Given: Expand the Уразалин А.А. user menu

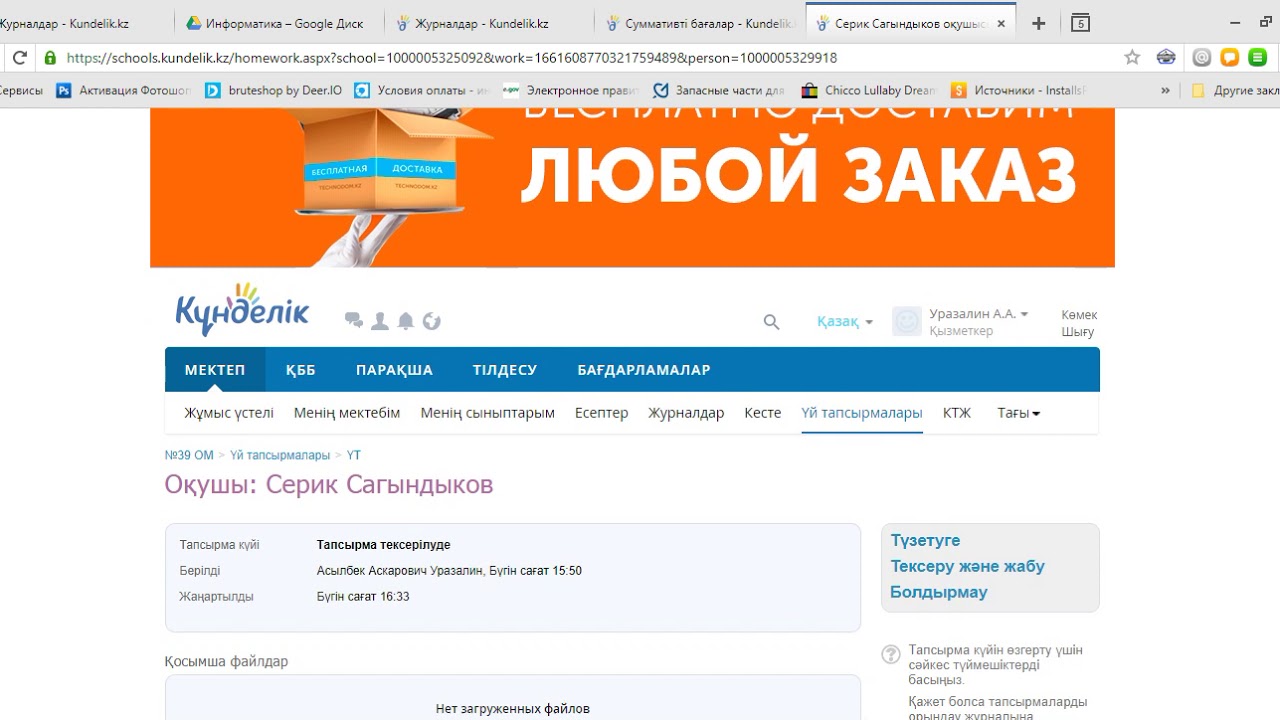Looking at the screenshot, I should click(x=979, y=314).
